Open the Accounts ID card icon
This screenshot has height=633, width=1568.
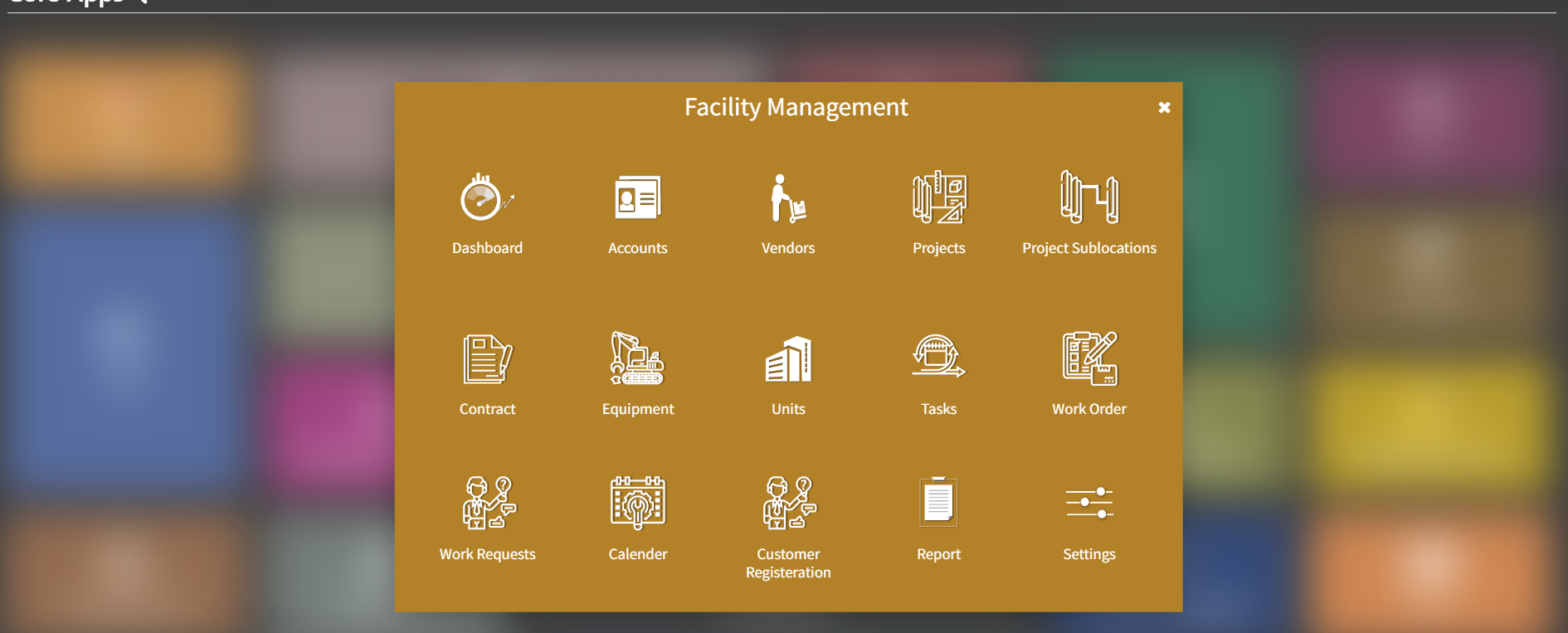pos(637,198)
